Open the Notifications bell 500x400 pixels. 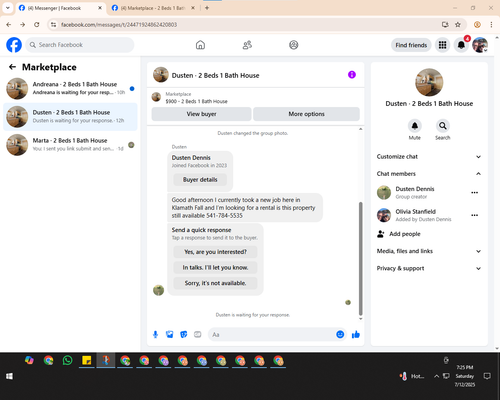461,45
